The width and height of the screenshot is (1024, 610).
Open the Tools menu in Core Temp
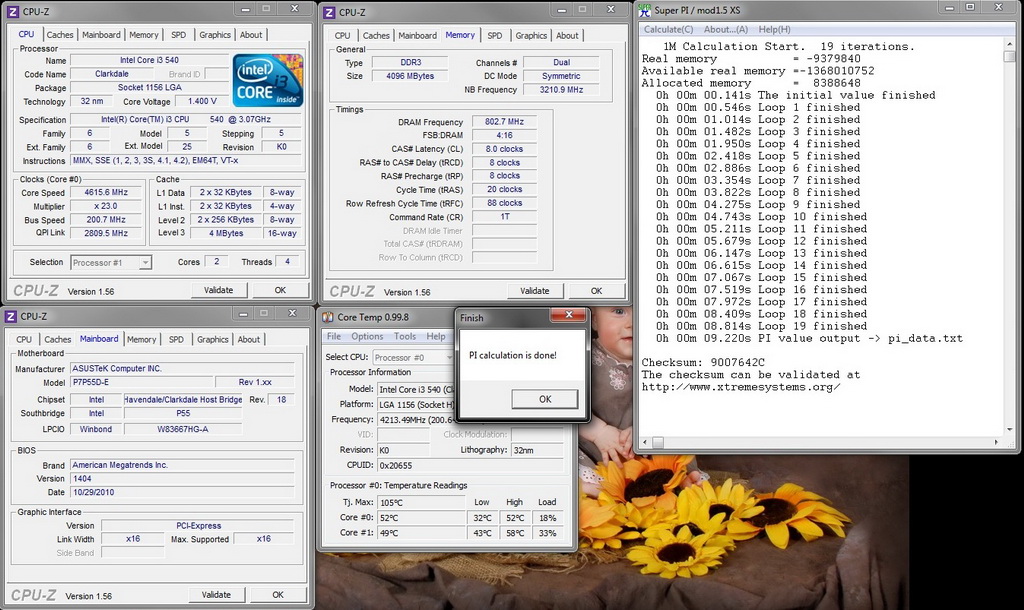404,337
